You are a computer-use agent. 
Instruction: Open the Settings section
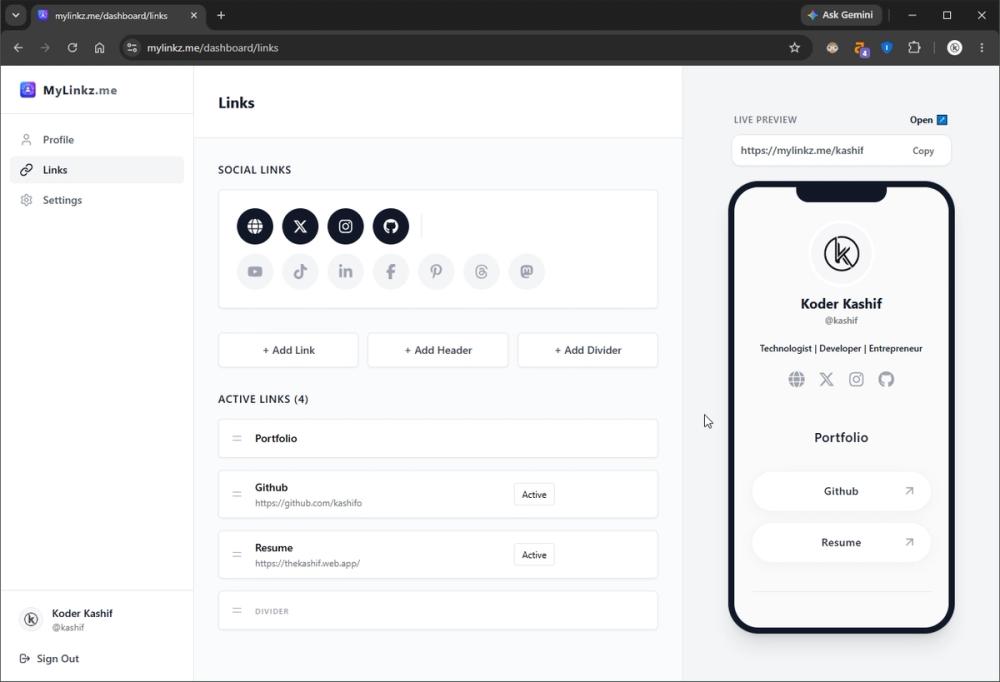click(x=97, y=200)
